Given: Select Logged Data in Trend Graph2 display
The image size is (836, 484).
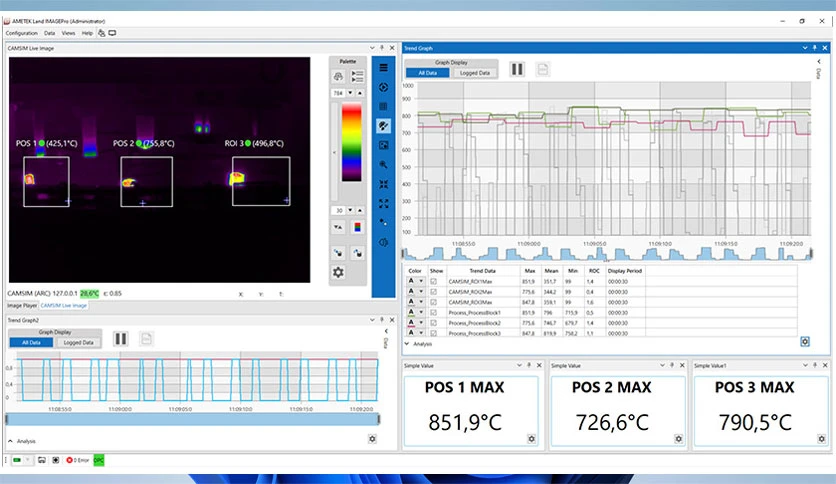Looking at the screenshot, I should tap(78, 343).
